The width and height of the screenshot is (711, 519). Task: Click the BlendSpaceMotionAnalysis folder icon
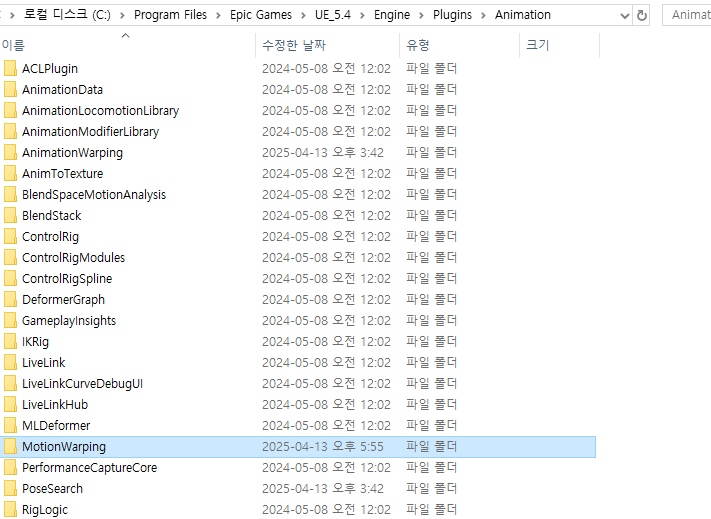pos(10,194)
